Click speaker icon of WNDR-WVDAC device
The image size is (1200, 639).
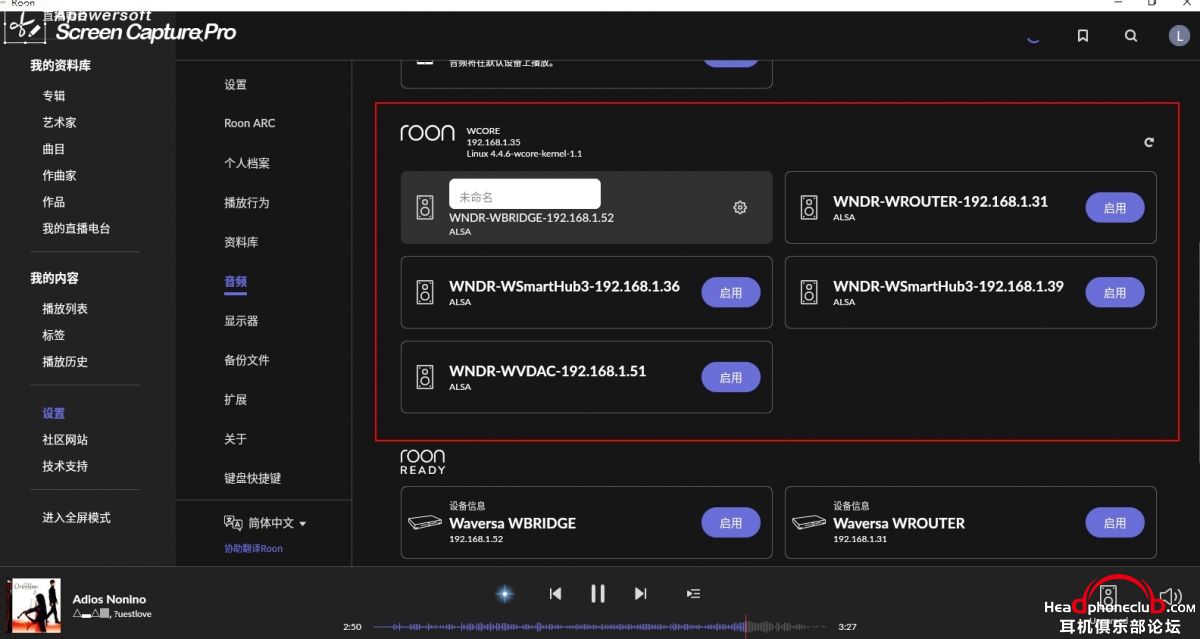tap(425, 377)
